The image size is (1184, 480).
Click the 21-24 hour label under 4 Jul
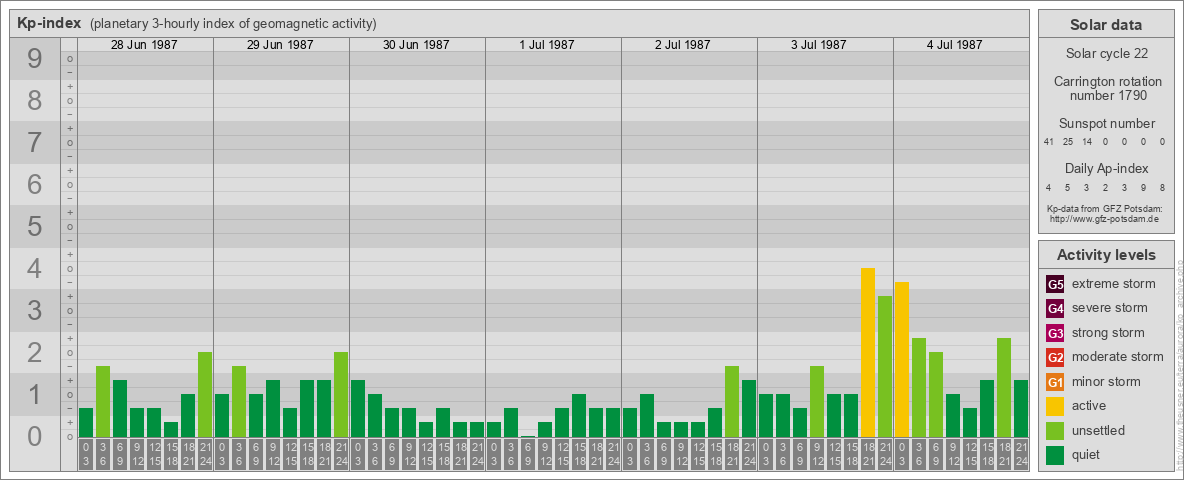pos(1021,454)
